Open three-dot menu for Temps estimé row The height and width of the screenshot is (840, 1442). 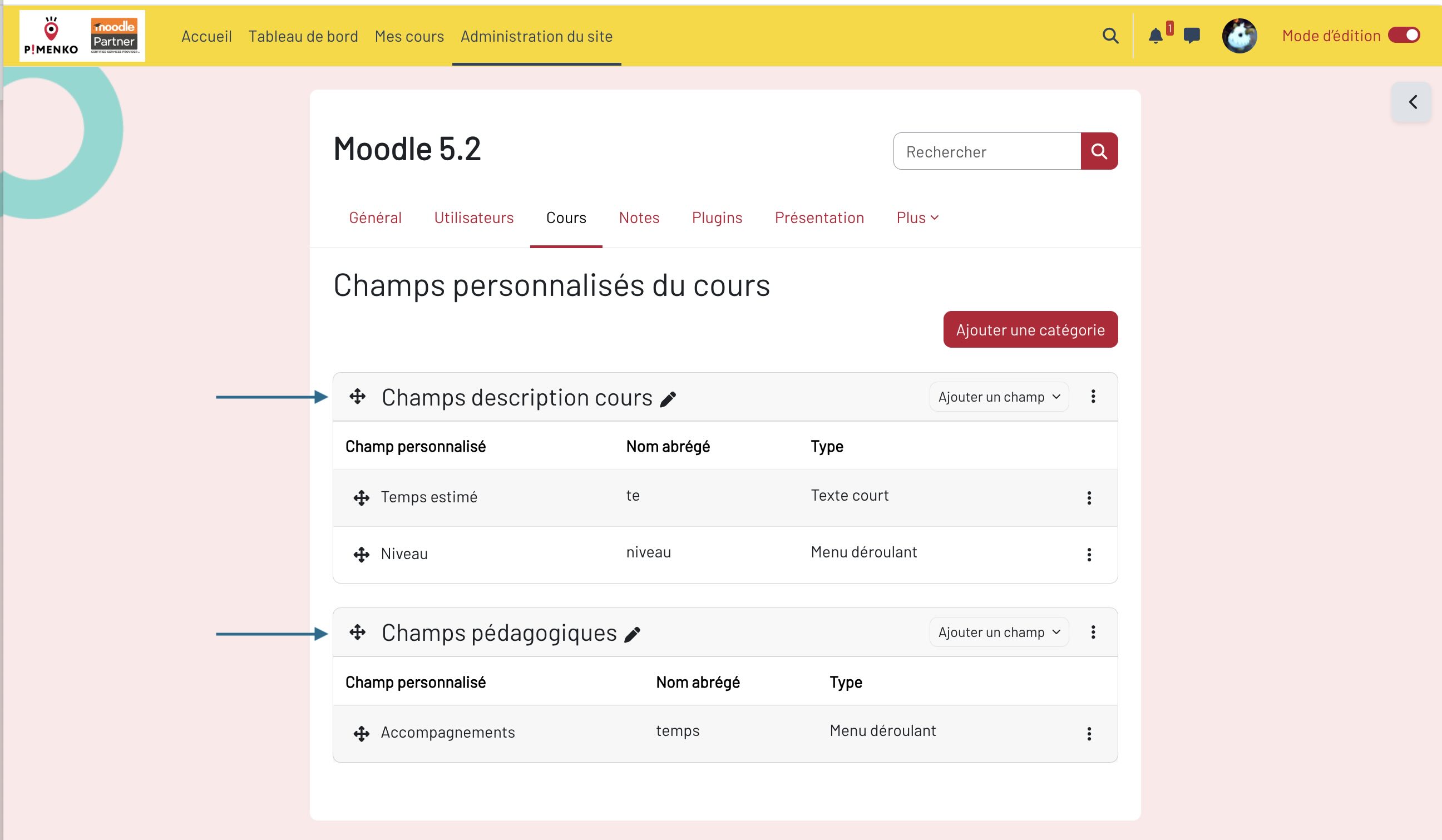click(x=1088, y=498)
